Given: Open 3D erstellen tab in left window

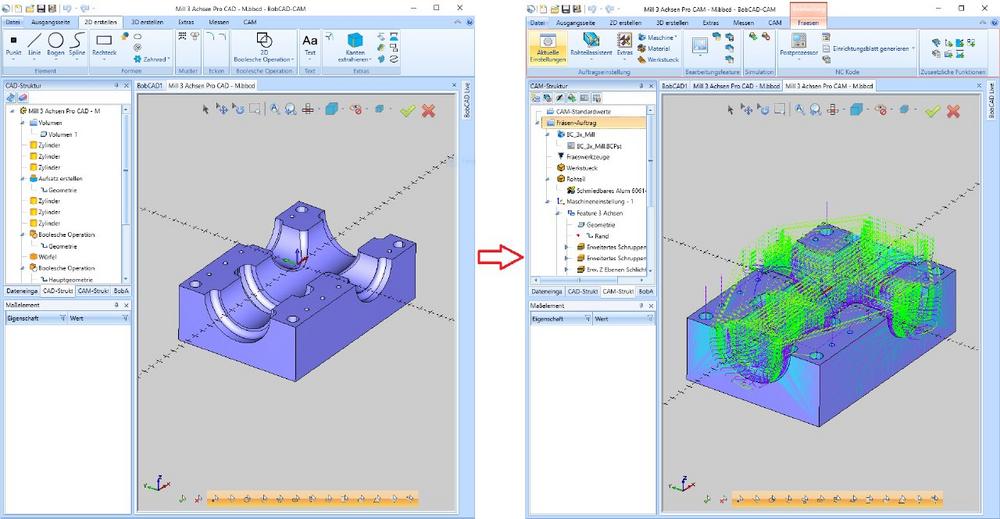Looking at the screenshot, I should [x=147, y=21].
